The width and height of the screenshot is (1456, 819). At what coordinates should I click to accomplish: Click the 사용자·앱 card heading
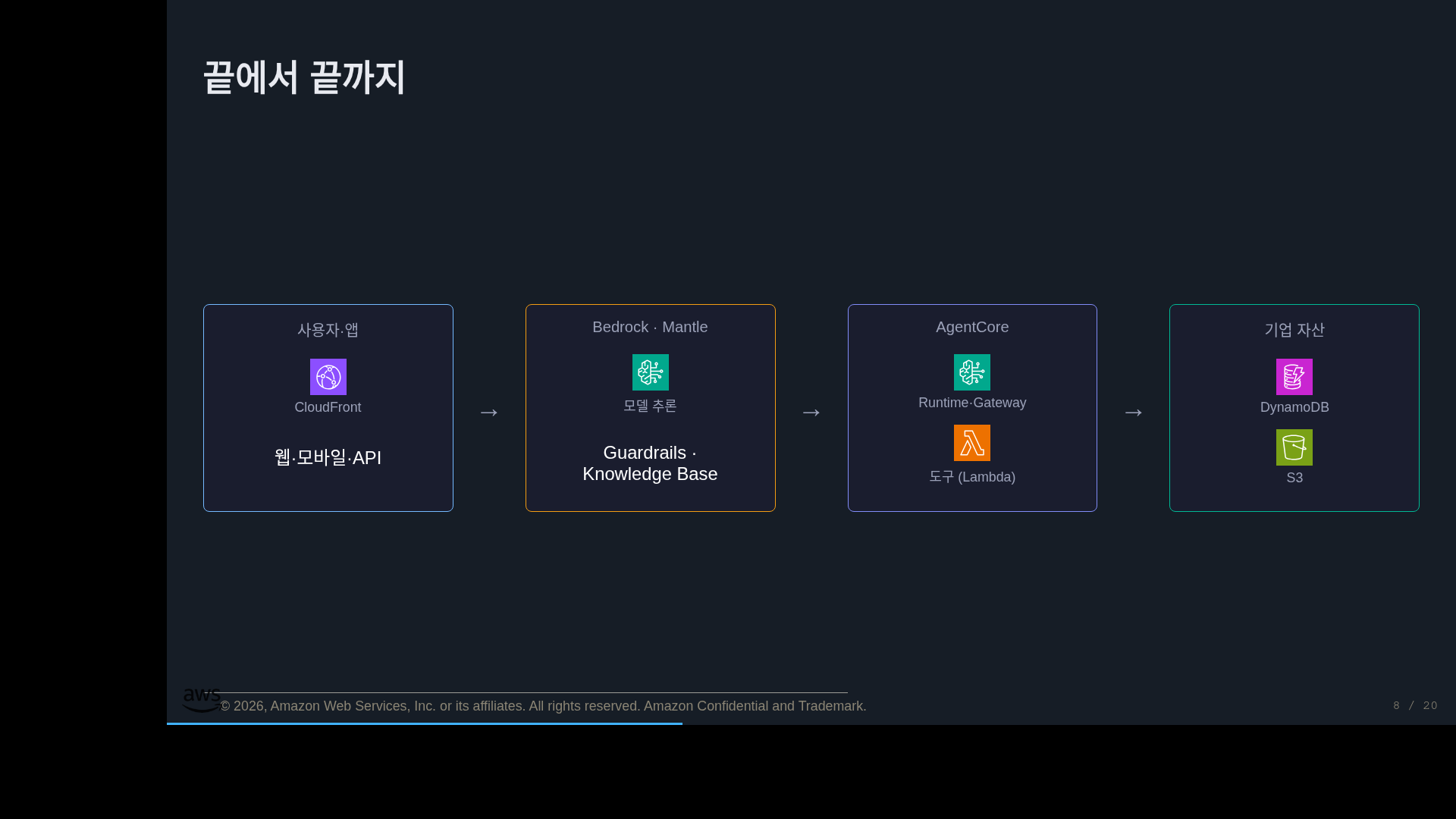click(x=328, y=330)
